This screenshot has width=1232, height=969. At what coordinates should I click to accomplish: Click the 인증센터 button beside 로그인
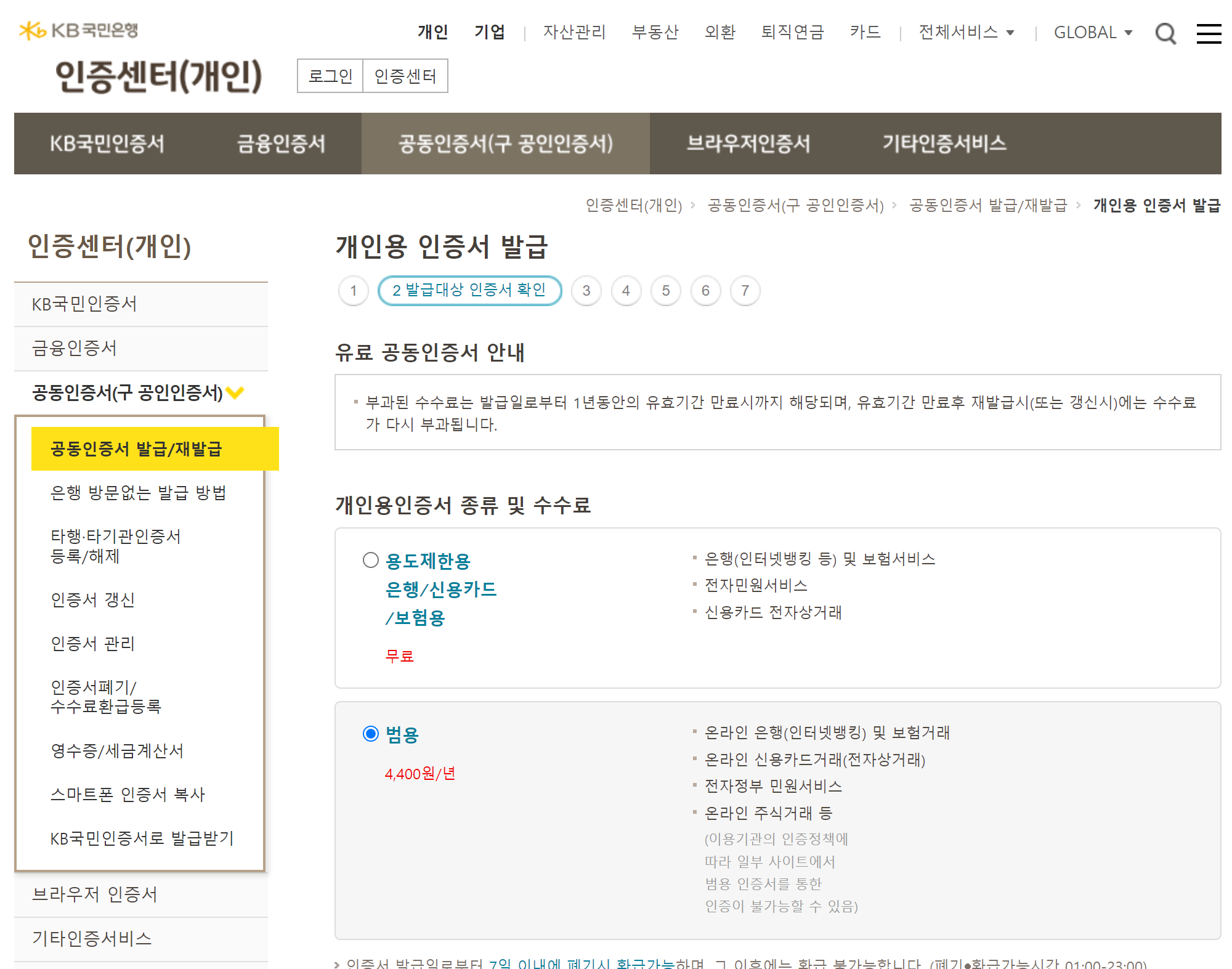coord(405,76)
